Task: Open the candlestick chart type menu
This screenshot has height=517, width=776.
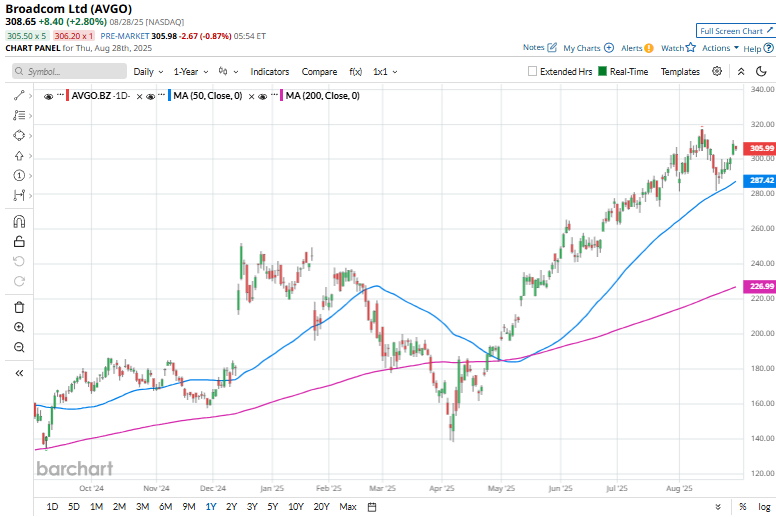Action: point(228,72)
